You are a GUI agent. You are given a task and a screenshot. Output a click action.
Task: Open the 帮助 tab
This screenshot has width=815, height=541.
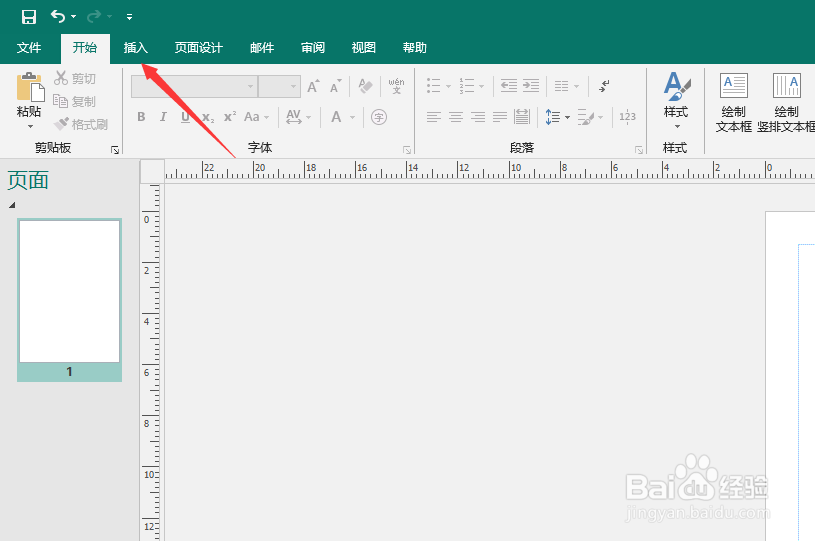click(x=414, y=48)
